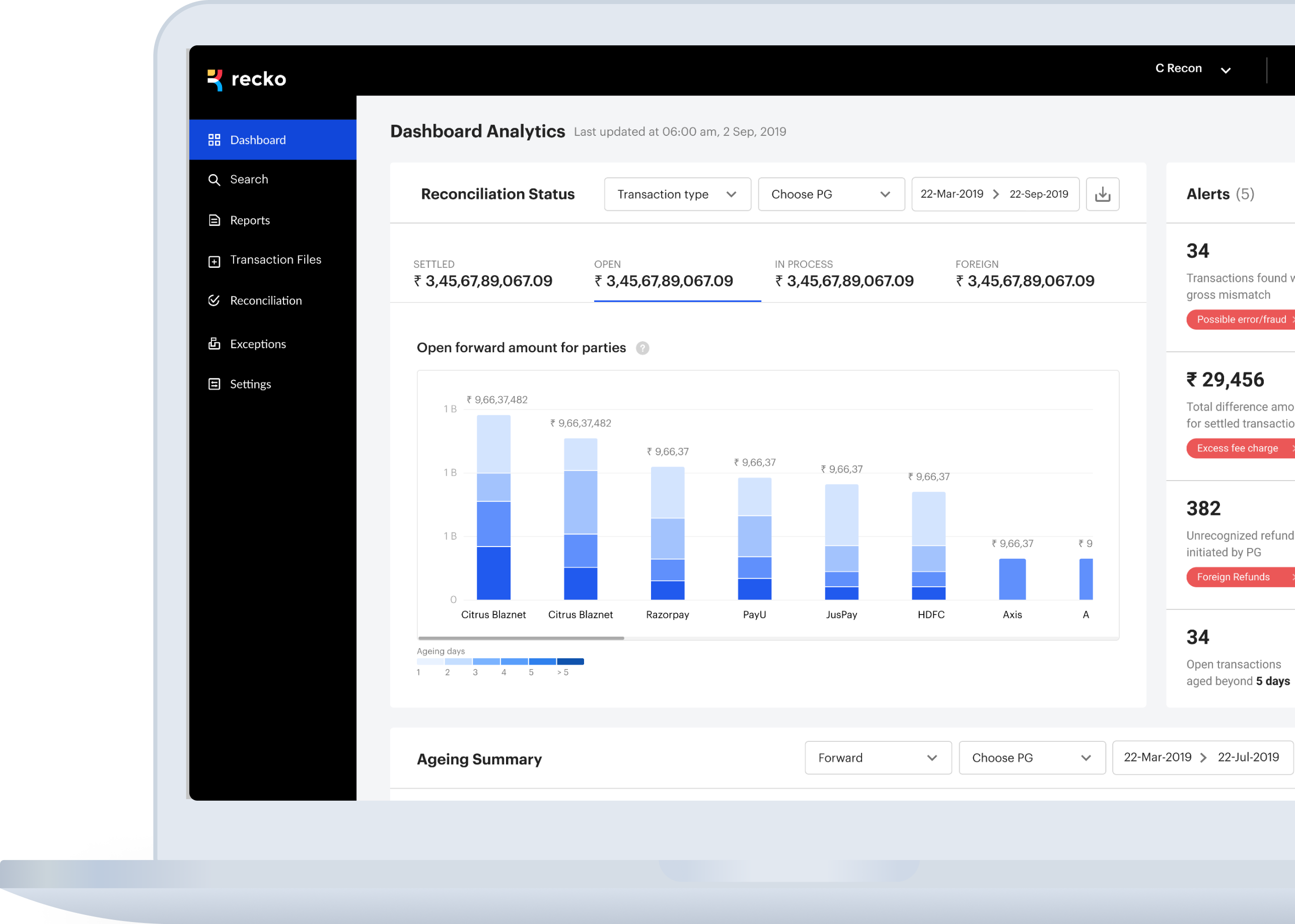The width and height of the screenshot is (1295, 924).
Task: Open Dashboard menu item
Action: pyautogui.click(x=273, y=140)
